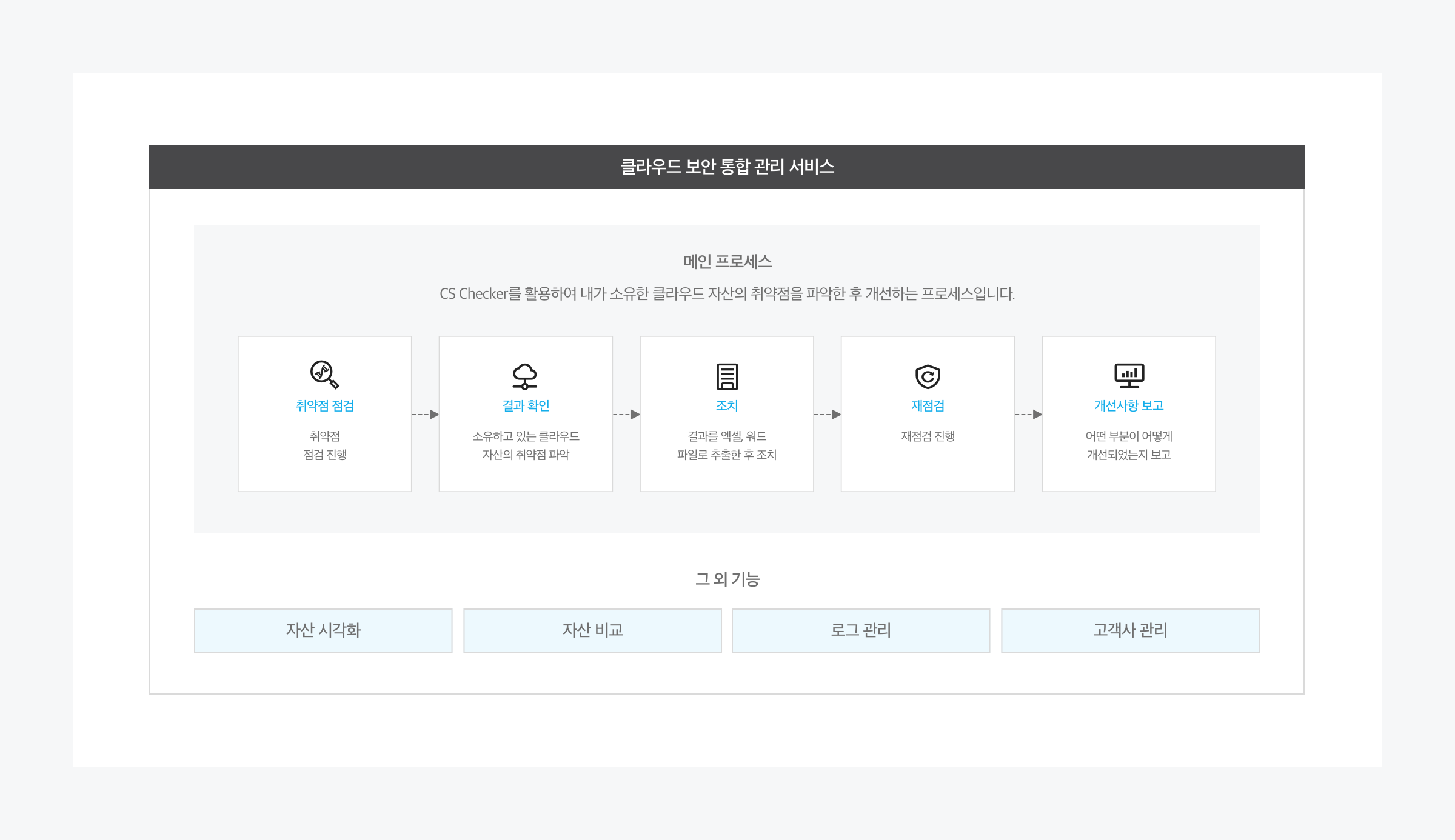
Task: Click arrow between 재점검 and 개선사항 보고
Action: pos(1029,415)
